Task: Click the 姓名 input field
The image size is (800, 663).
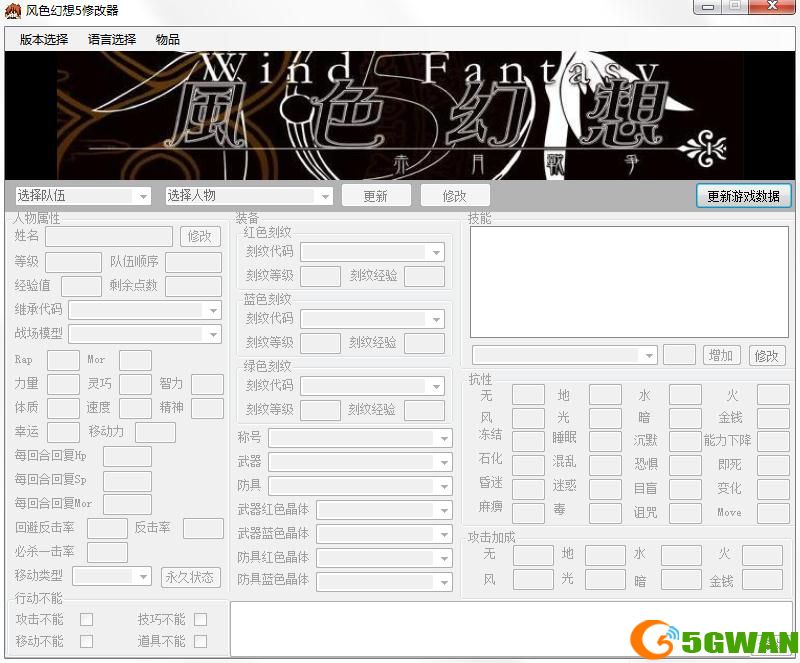Action: (x=109, y=237)
